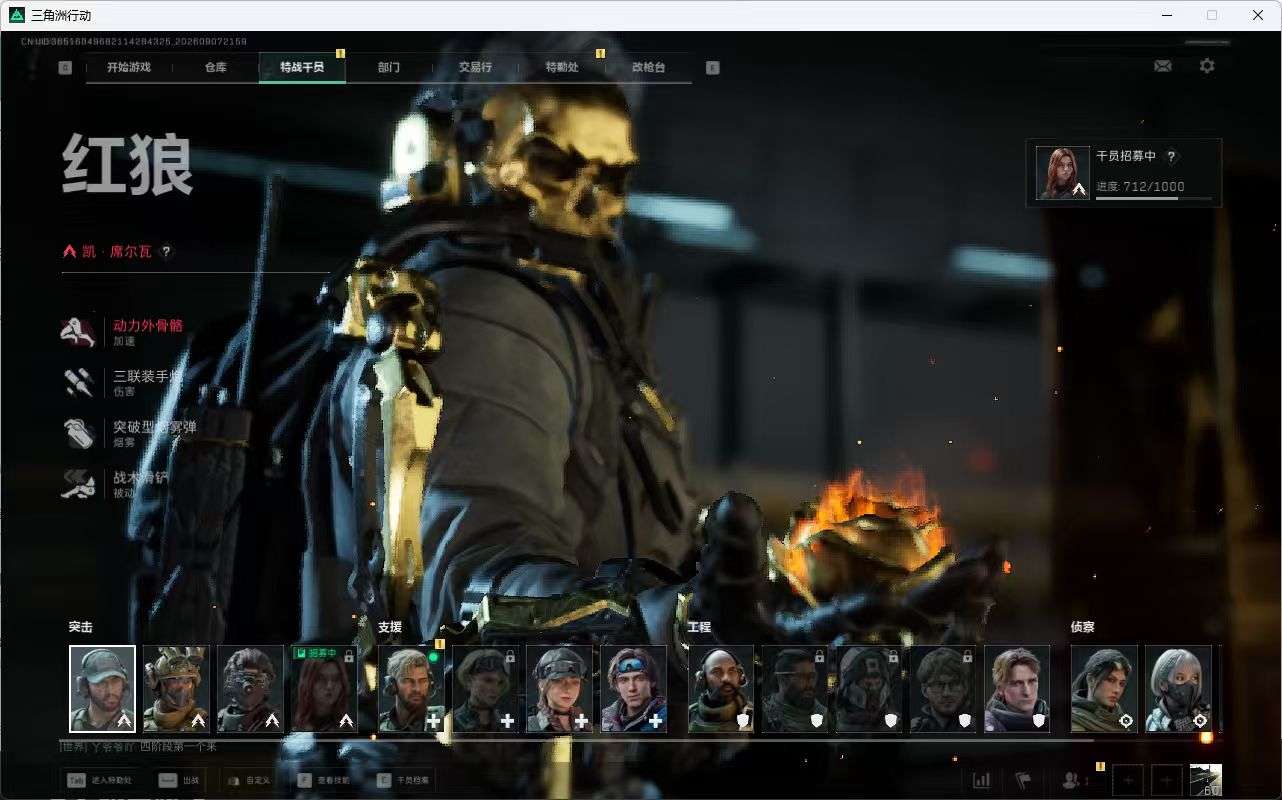1282x800 pixels.
Task: Click the 侦察 class label
Action: pos(1083,627)
